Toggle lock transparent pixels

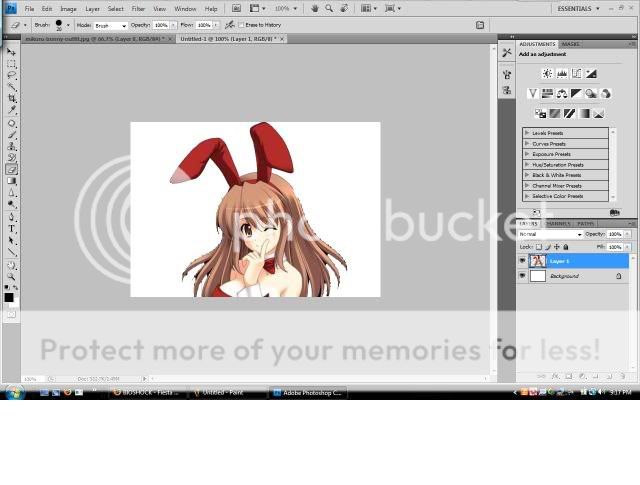coord(539,247)
